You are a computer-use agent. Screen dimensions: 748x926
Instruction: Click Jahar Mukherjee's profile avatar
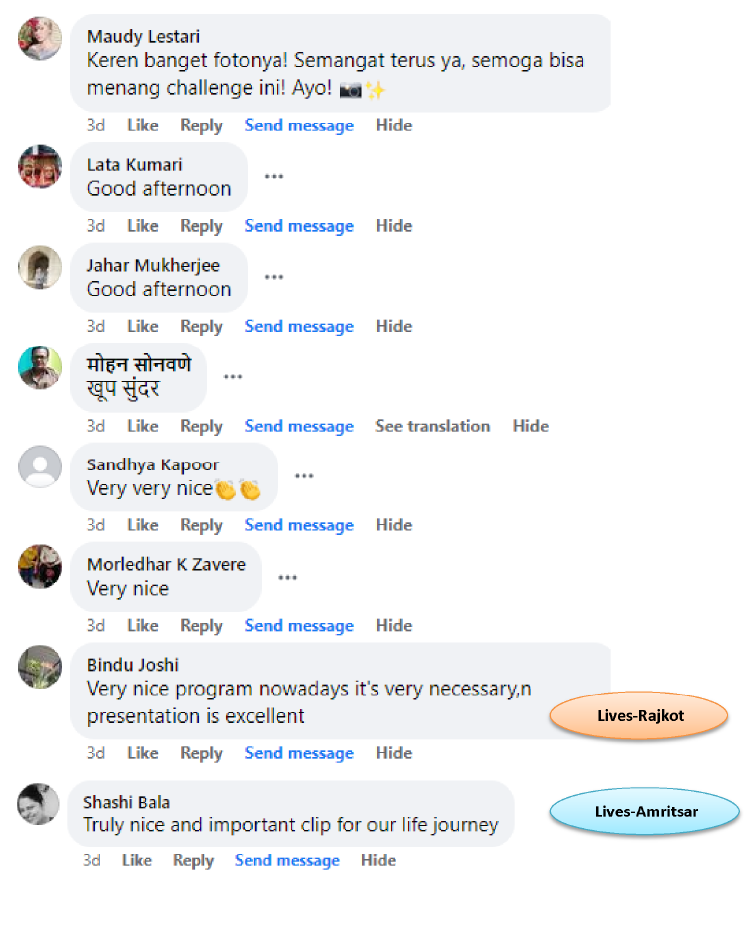[40, 267]
